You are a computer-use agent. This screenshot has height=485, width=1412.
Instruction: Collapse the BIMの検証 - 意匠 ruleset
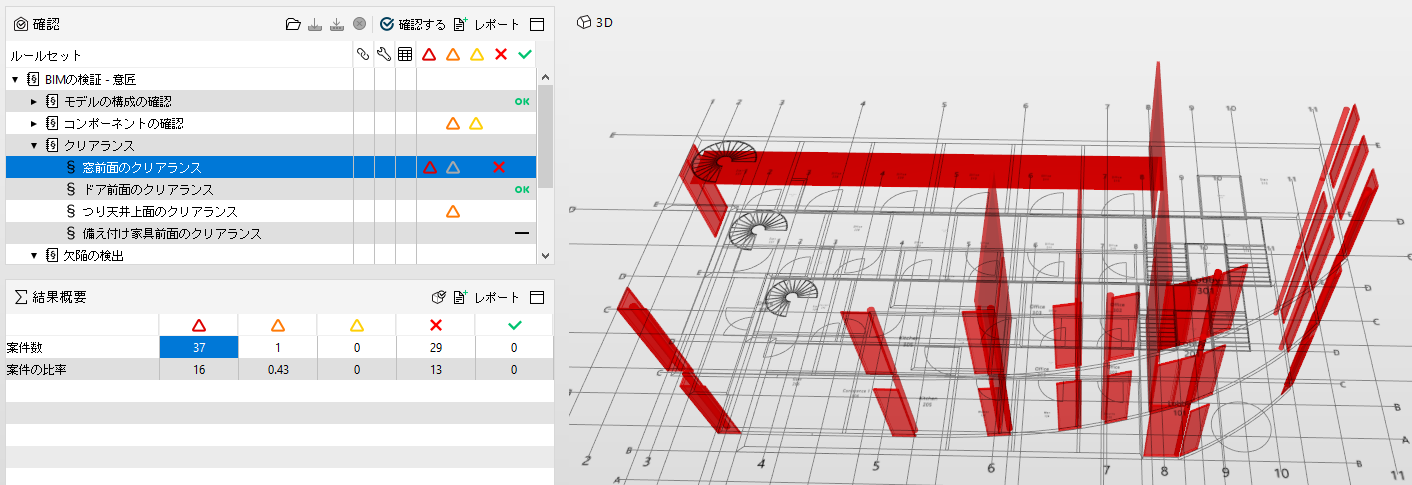tap(15, 79)
